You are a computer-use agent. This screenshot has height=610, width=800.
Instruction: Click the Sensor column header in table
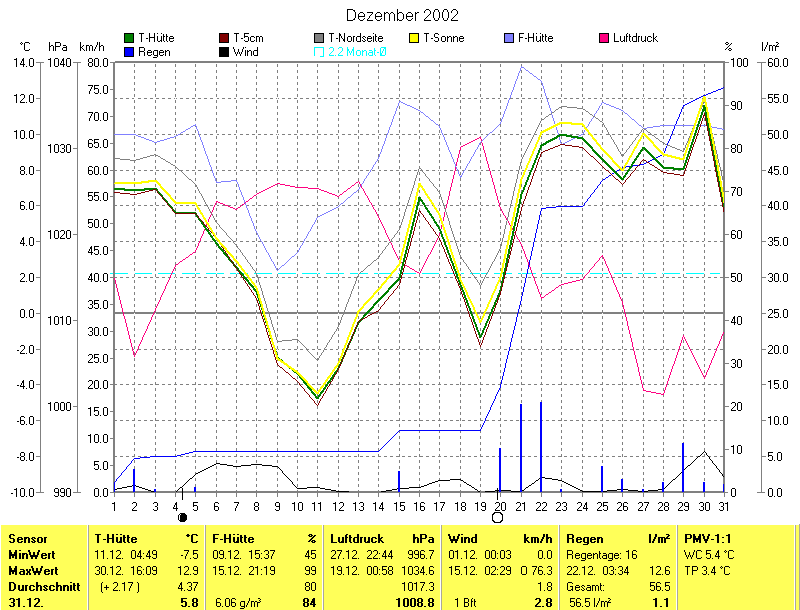pyautogui.click(x=28, y=539)
